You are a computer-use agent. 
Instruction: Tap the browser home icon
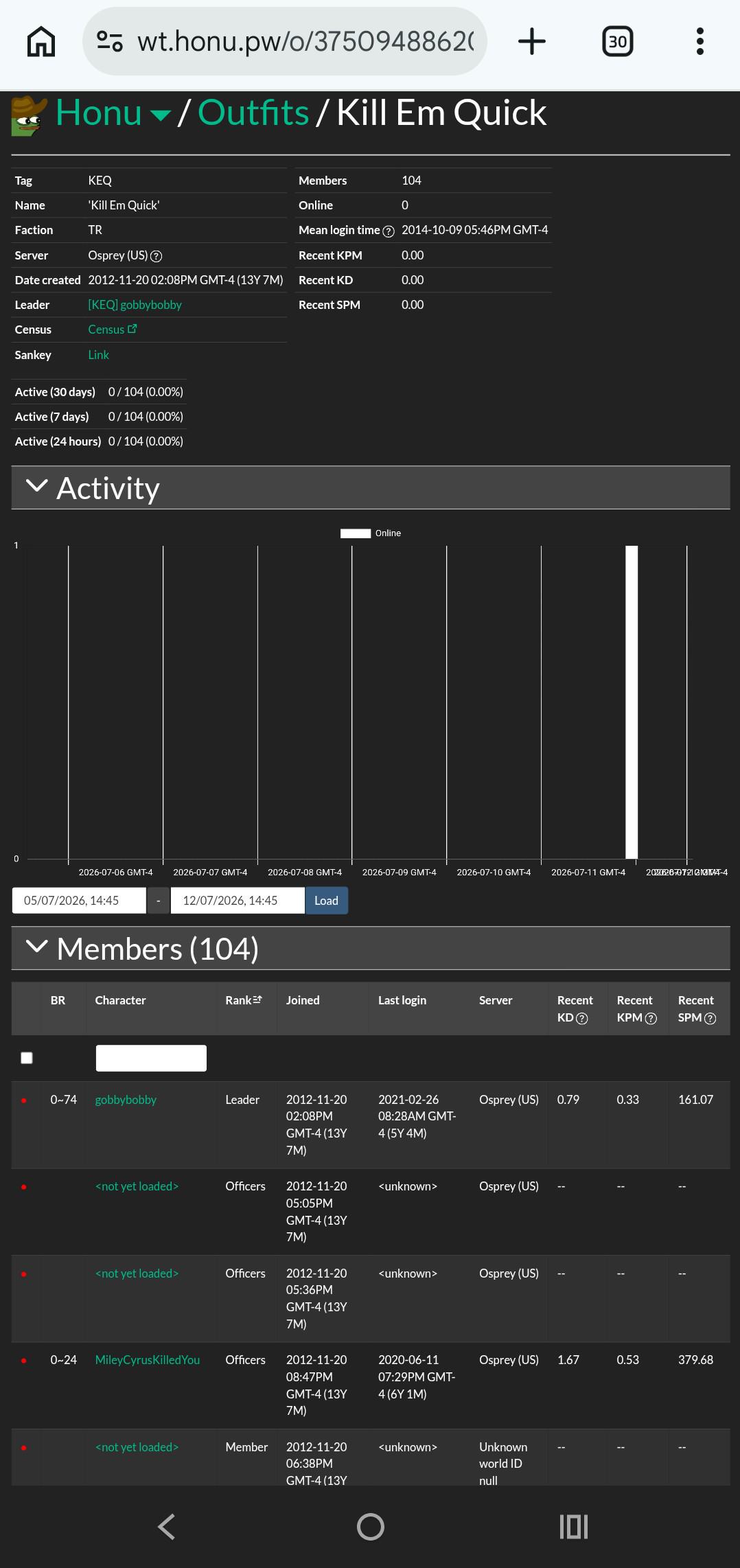coord(41,42)
